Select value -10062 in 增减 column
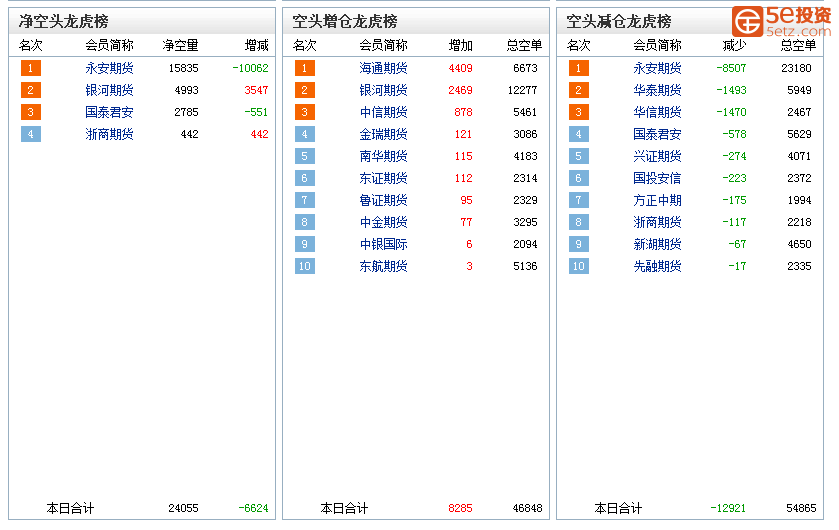 (250, 68)
